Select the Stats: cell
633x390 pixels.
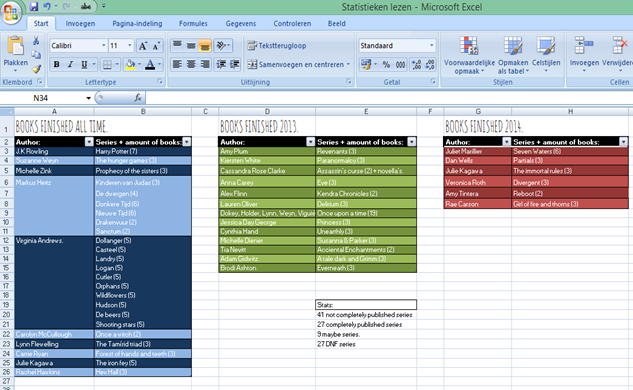[366, 305]
